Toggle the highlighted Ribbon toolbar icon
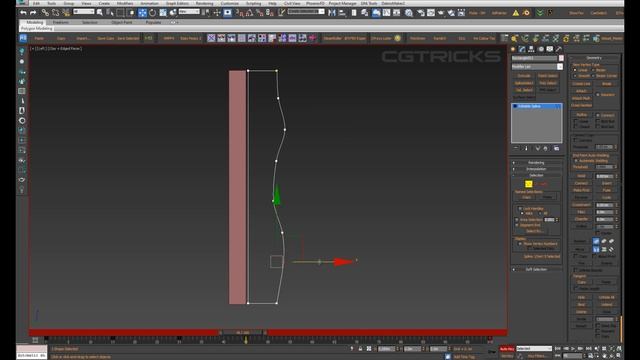Screen dimensions: 640x360 coord(376,13)
